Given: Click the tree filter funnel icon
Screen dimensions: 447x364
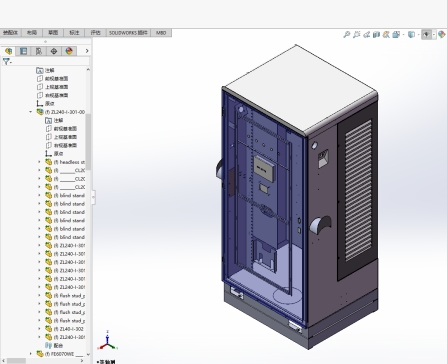Looking at the screenshot, I should point(6,61).
